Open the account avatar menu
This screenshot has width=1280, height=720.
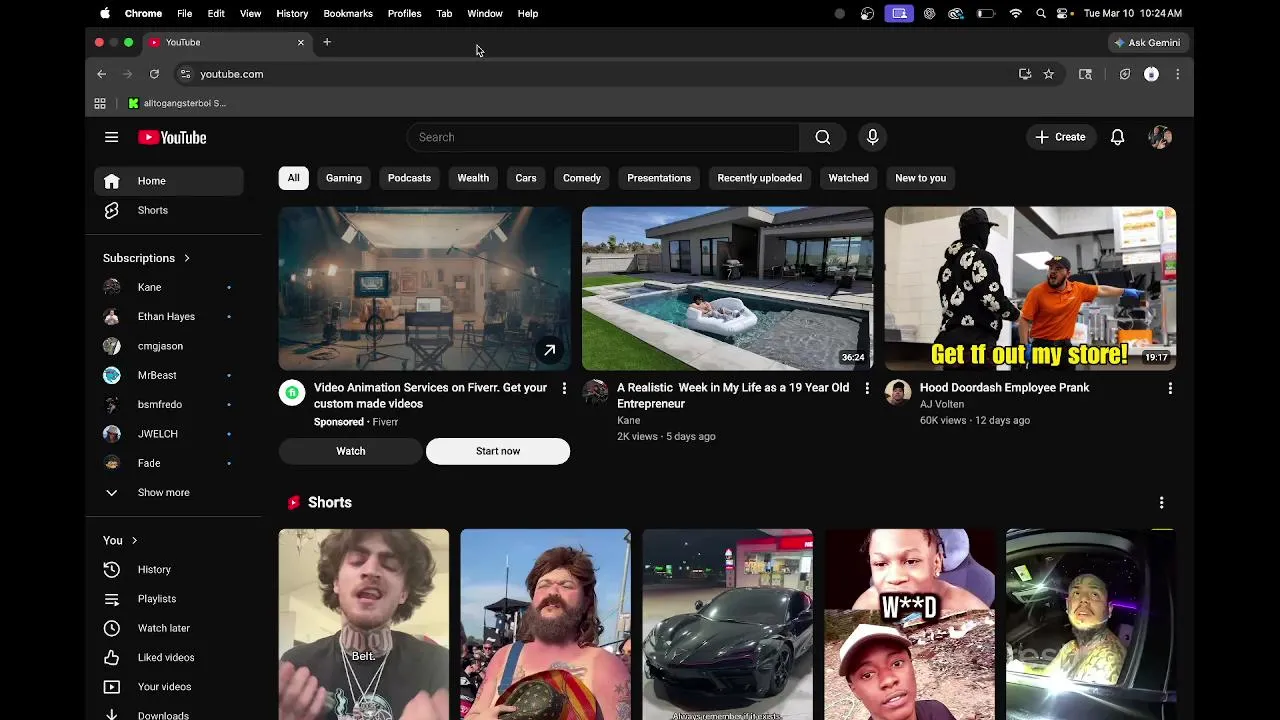(1160, 137)
